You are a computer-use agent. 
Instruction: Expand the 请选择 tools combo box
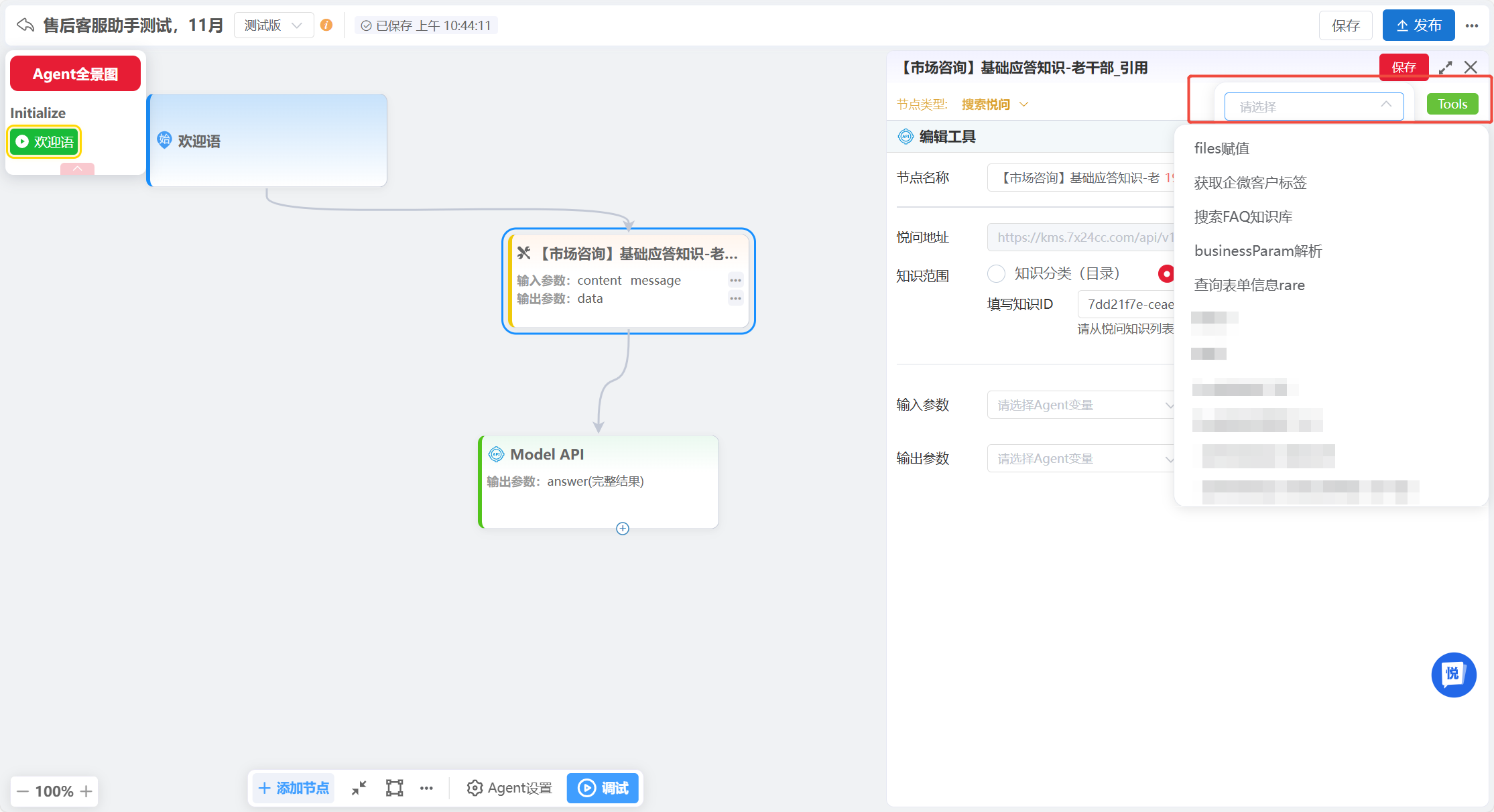coord(1314,106)
